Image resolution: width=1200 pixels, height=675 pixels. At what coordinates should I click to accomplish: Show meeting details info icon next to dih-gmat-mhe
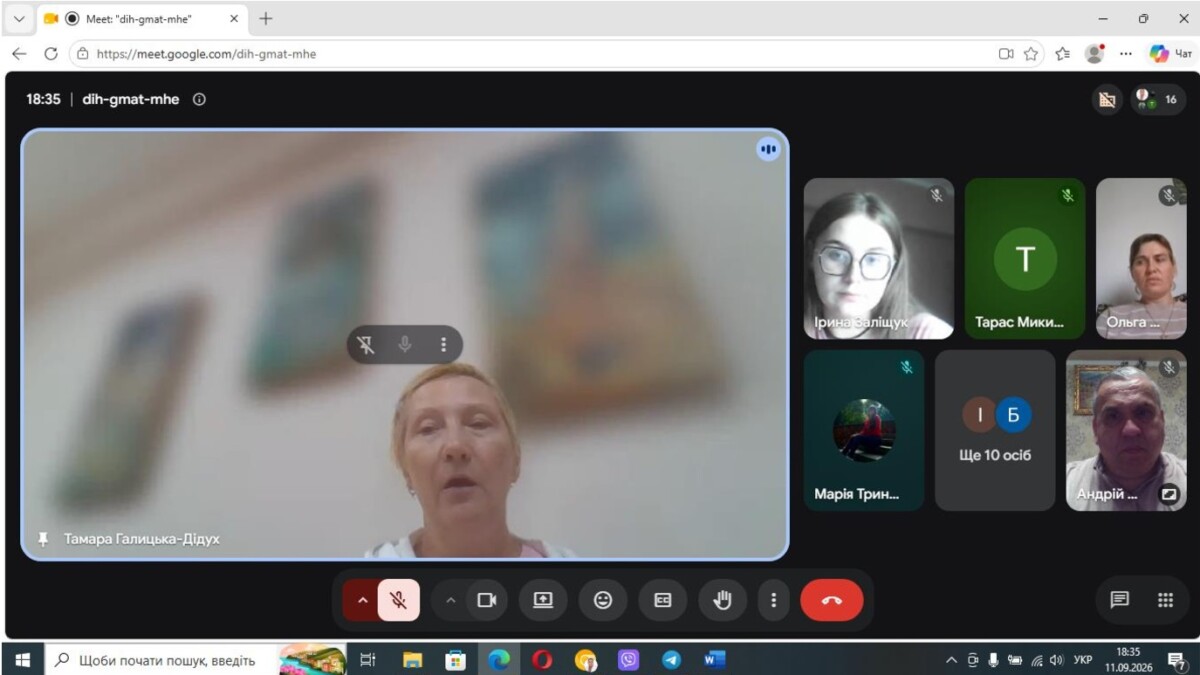pos(199,99)
